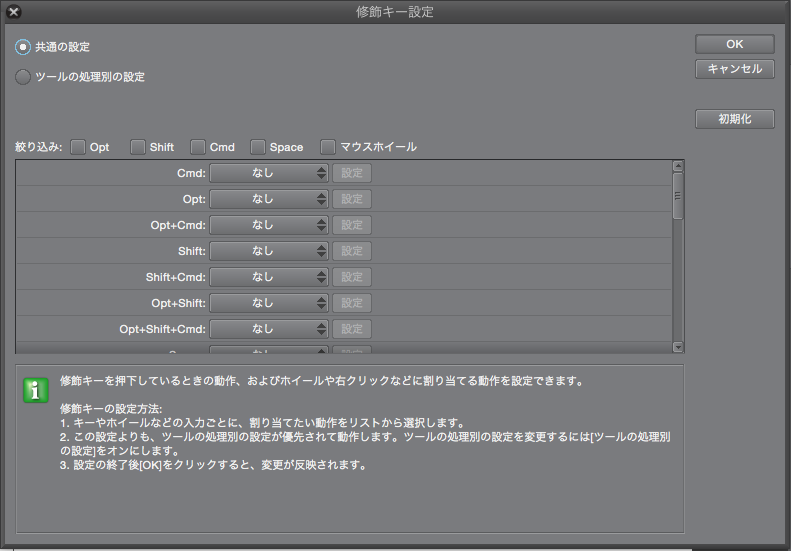The width and height of the screenshot is (791, 551).
Task: Open the Opt+Shift action dropdown
Action: click(x=268, y=303)
